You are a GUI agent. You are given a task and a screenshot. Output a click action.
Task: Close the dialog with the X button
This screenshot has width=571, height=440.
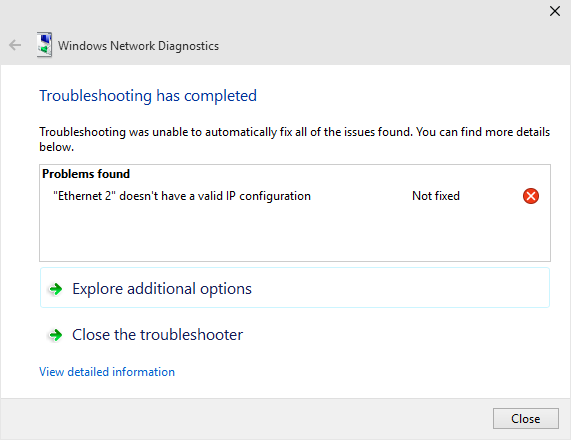coord(555,11)
